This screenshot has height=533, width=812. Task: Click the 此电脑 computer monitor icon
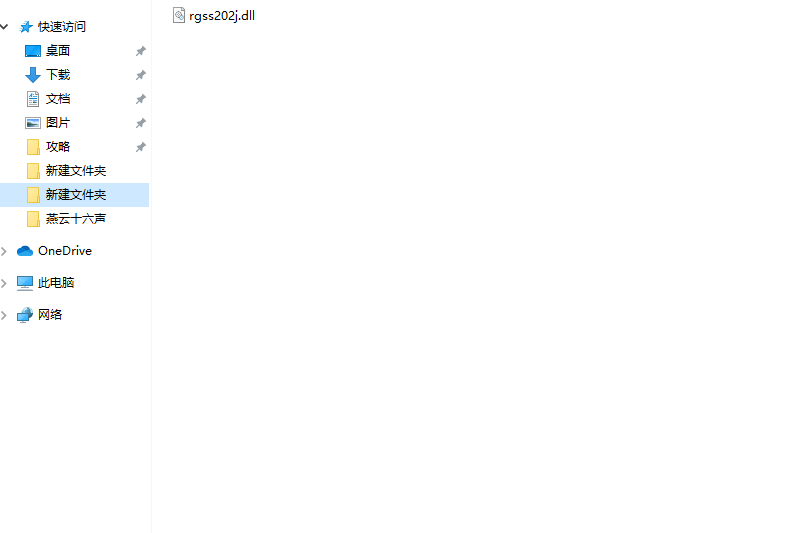(x=25, y=283)
